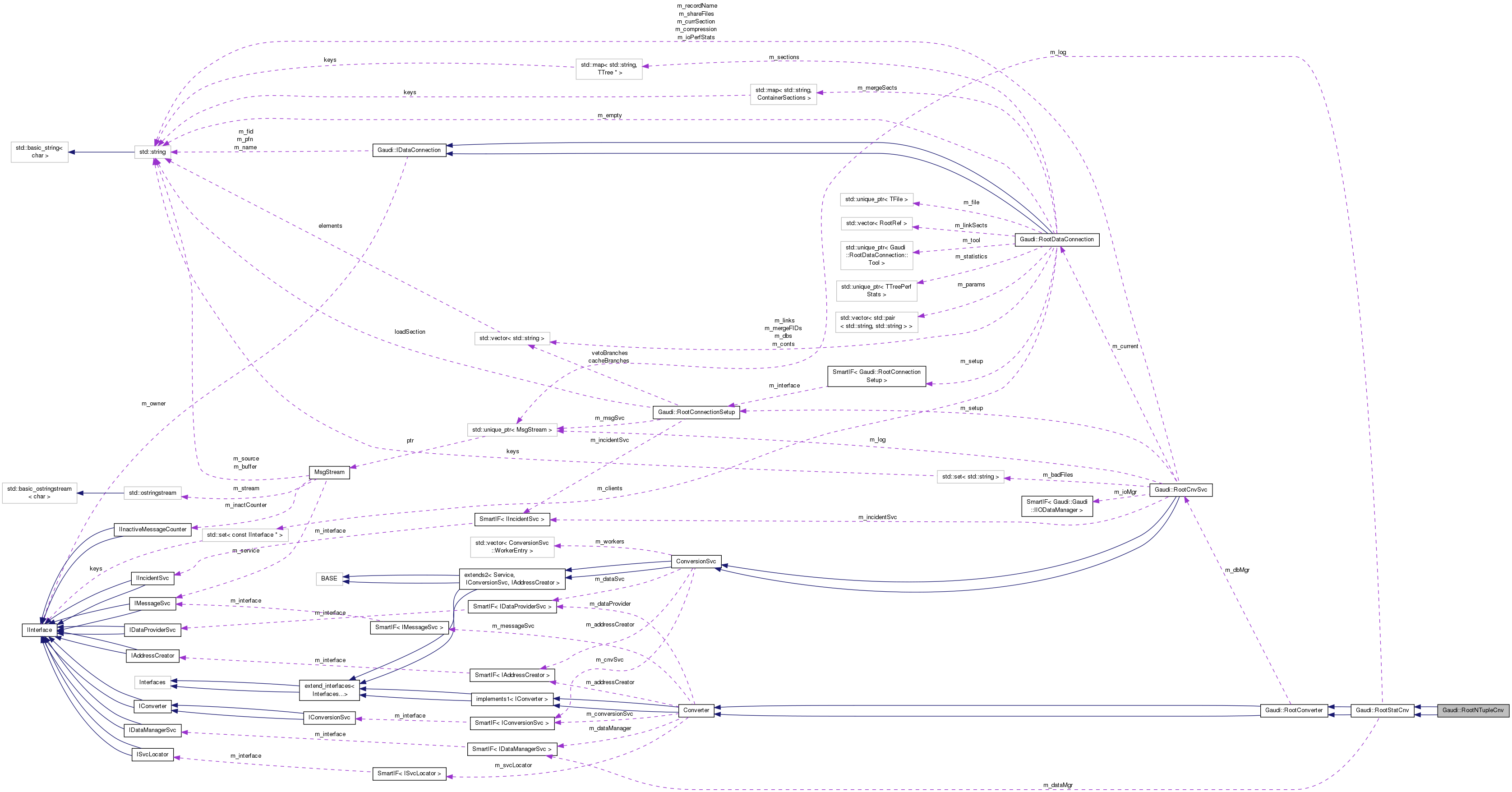The width and height of the screenshot is (1512, 792).
Task: Click the SmartIF< IIncidentSvc > node
Action: click(512, 519)
